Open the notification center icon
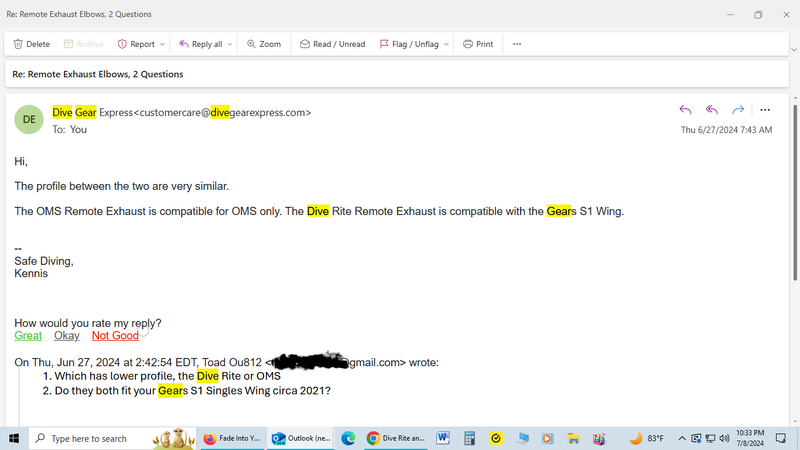The width and height of the screenshot is (800, 450). pos(781,438)
